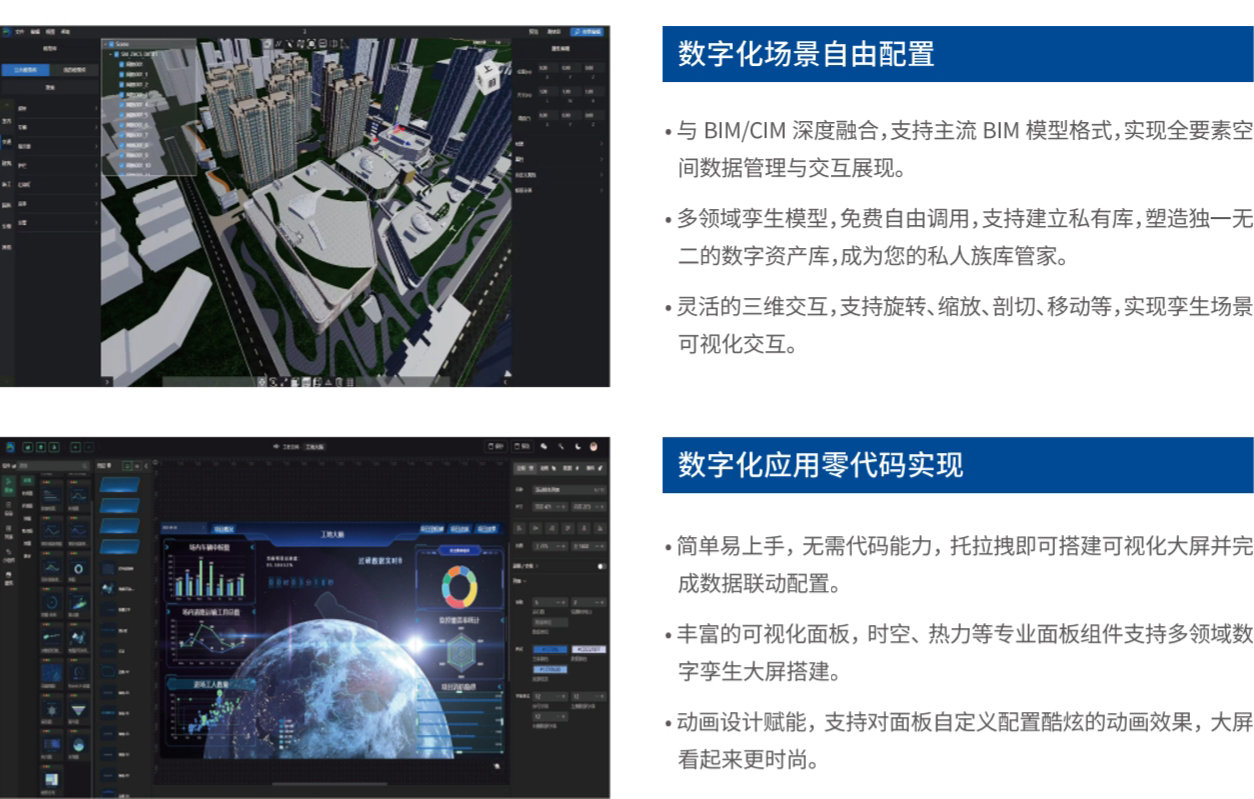Open the 文件 menu in the 3D scene editor
1254x799 pixels.
point(20,32)
